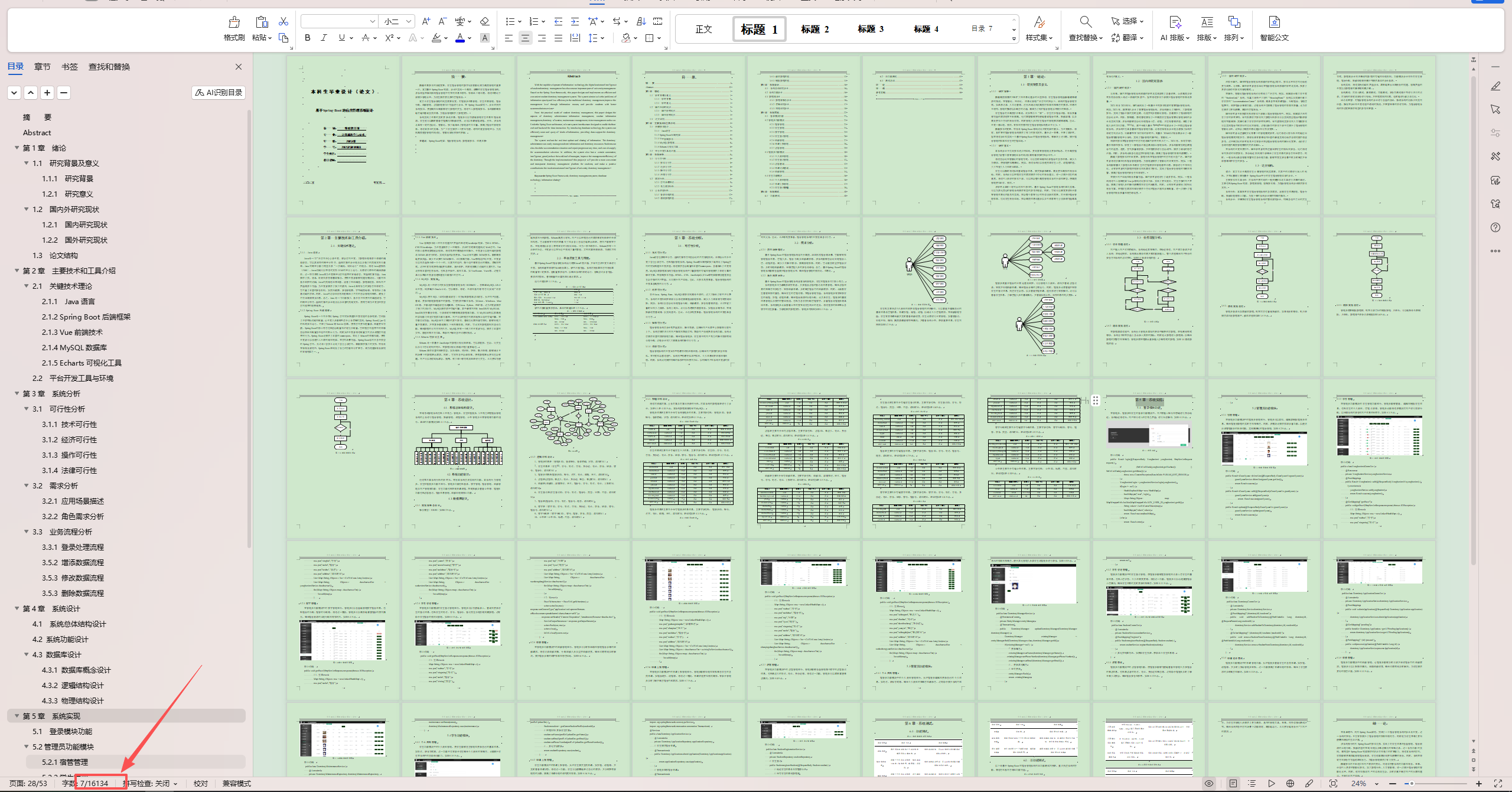Open the Select (选择) dropdown
The image size is (1512, 792).
click(x=1127, y=21)
